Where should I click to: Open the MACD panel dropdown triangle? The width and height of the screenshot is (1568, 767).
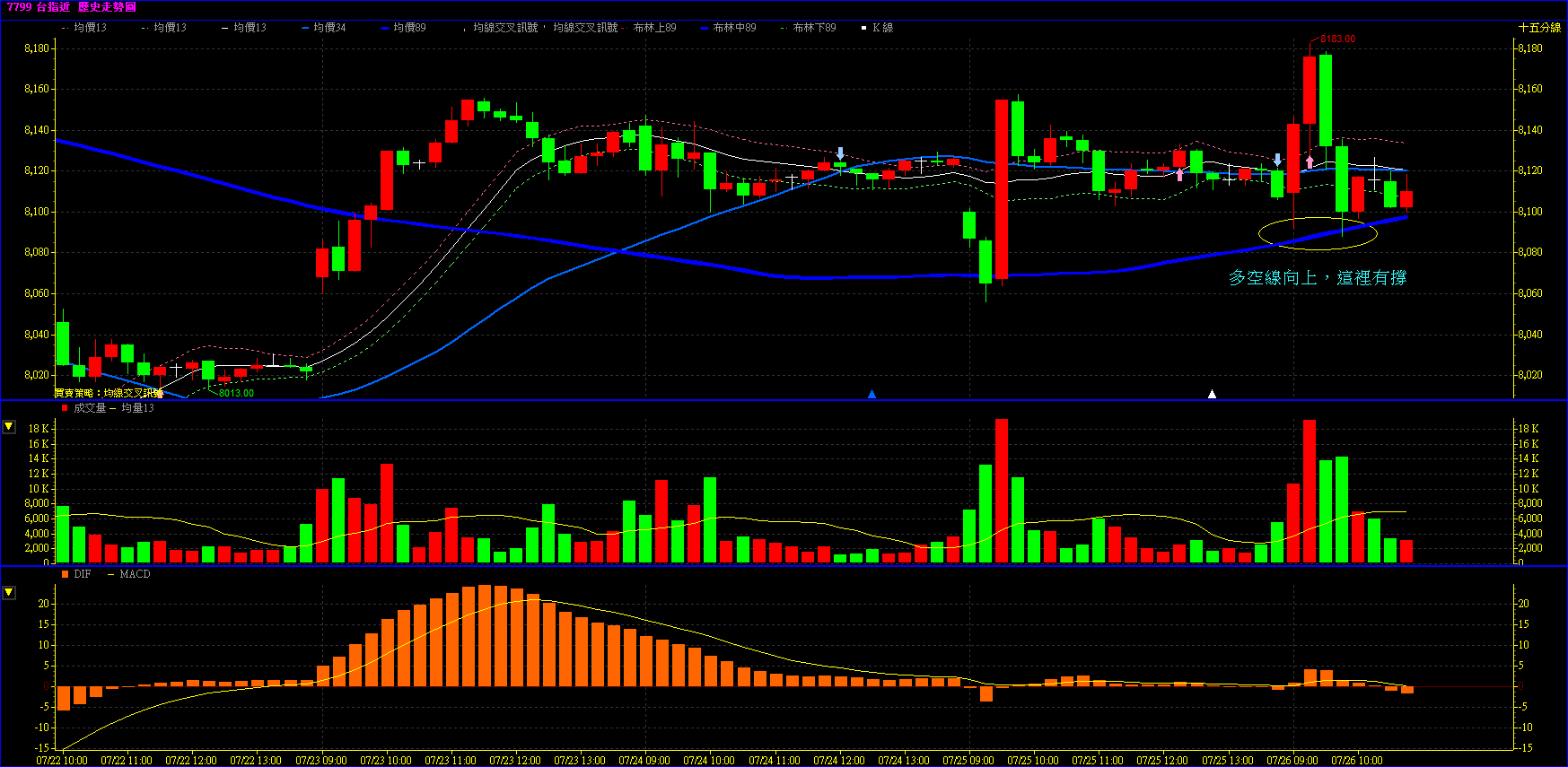click(x=9, y=592)
